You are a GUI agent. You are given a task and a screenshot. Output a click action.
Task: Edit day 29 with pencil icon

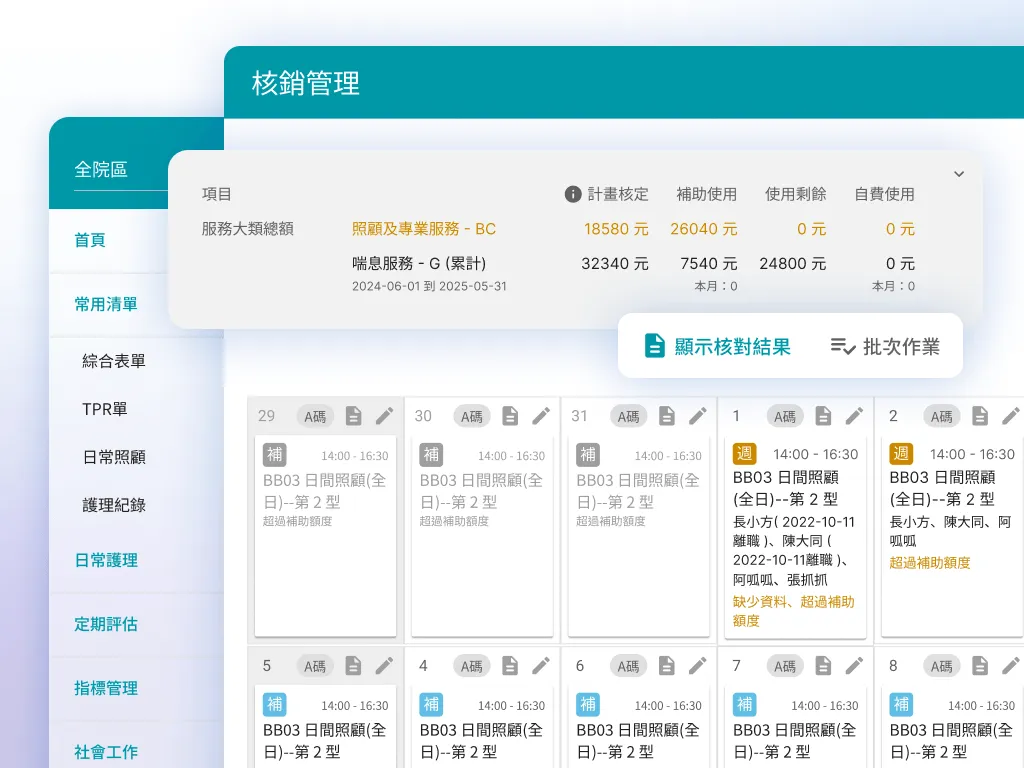coord(385,416)
